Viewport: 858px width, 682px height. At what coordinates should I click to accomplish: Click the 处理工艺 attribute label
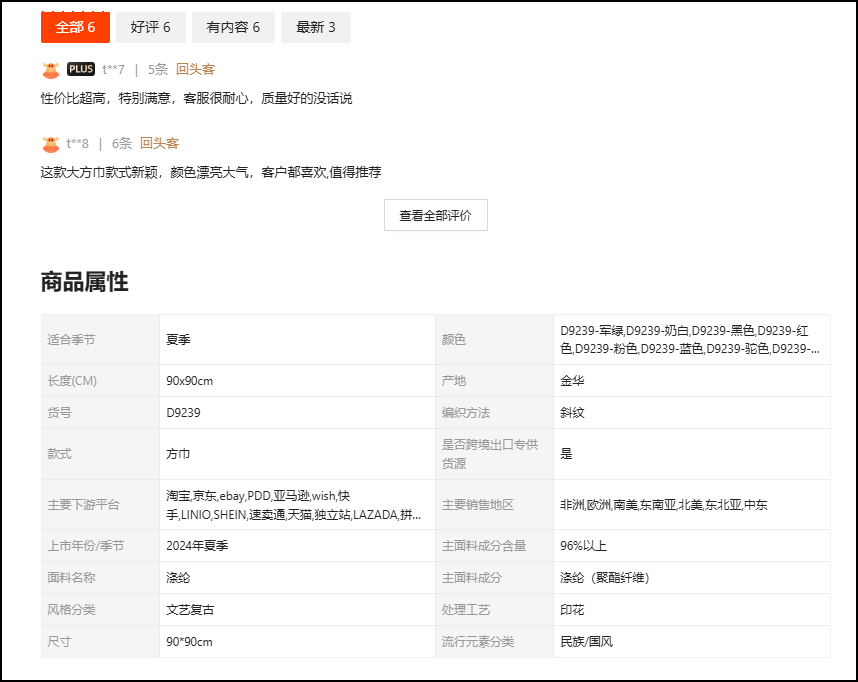[x=466, y=609]
